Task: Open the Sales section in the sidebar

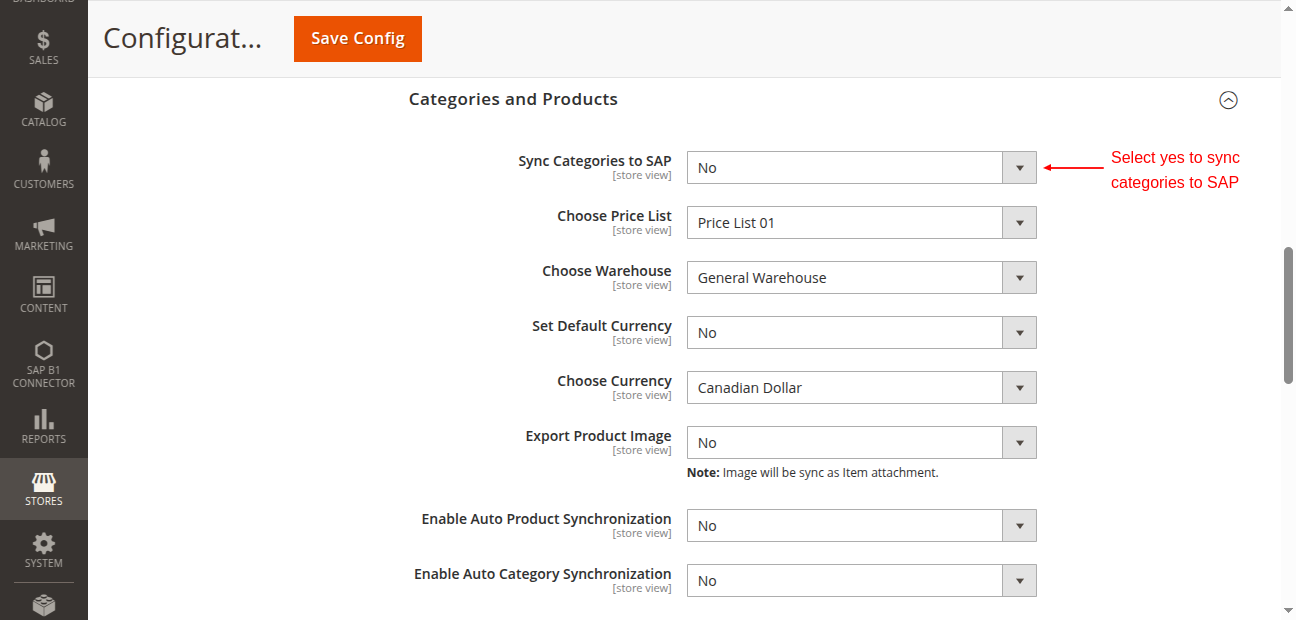Action: (43, 45)
